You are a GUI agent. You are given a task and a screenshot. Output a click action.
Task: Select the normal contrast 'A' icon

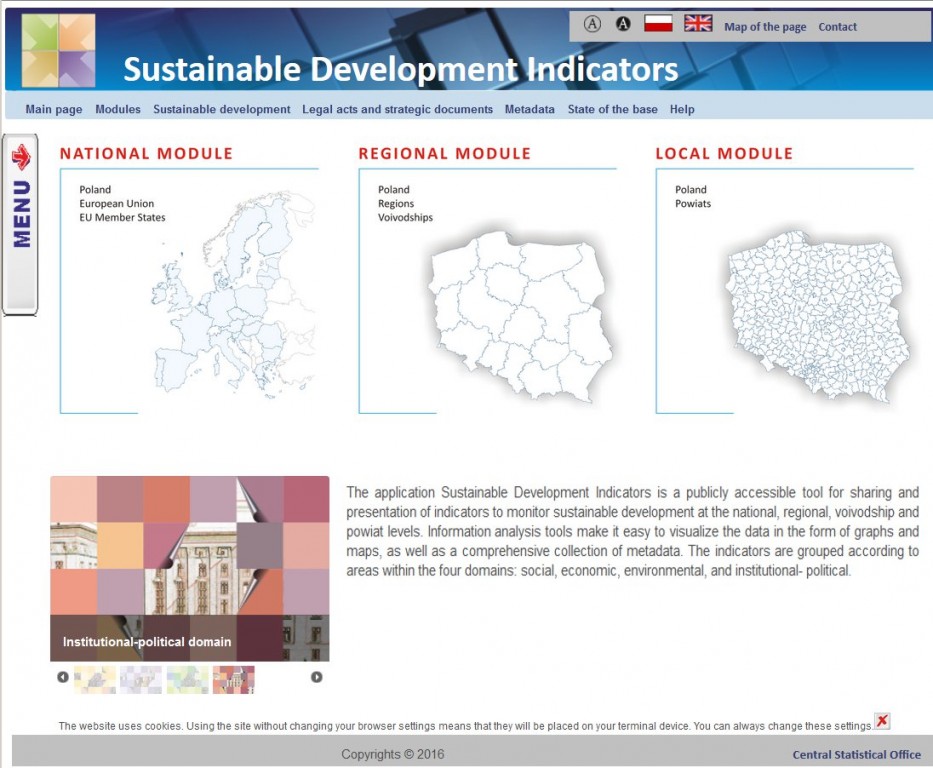(592, 24)
